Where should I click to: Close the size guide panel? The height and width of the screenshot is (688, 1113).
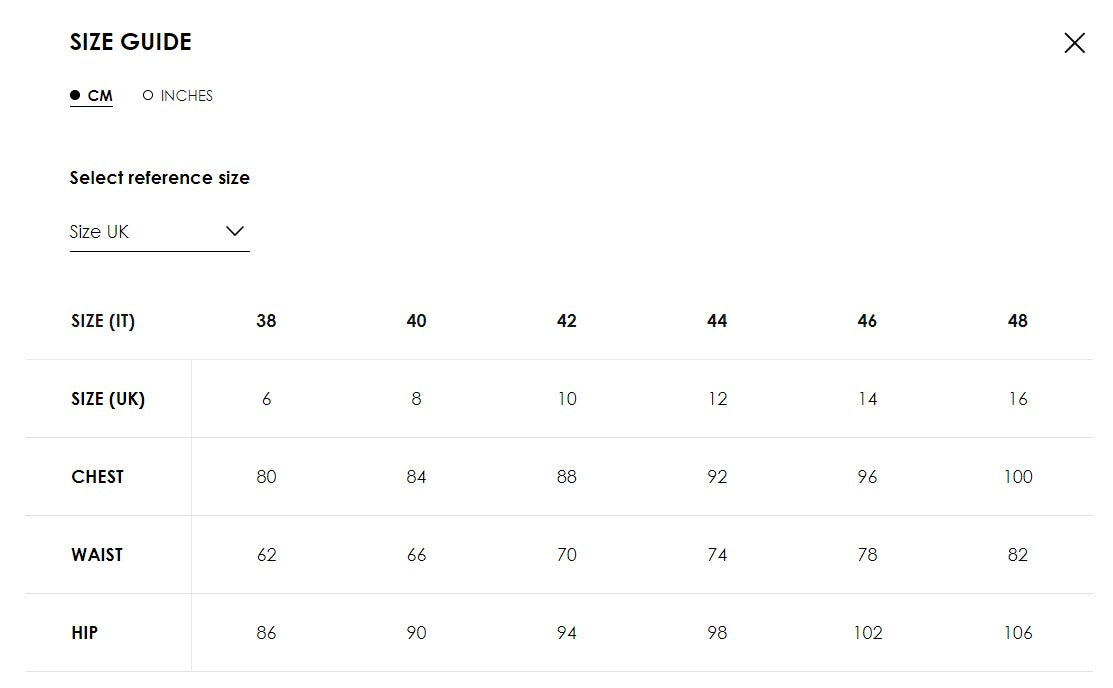1074,43
